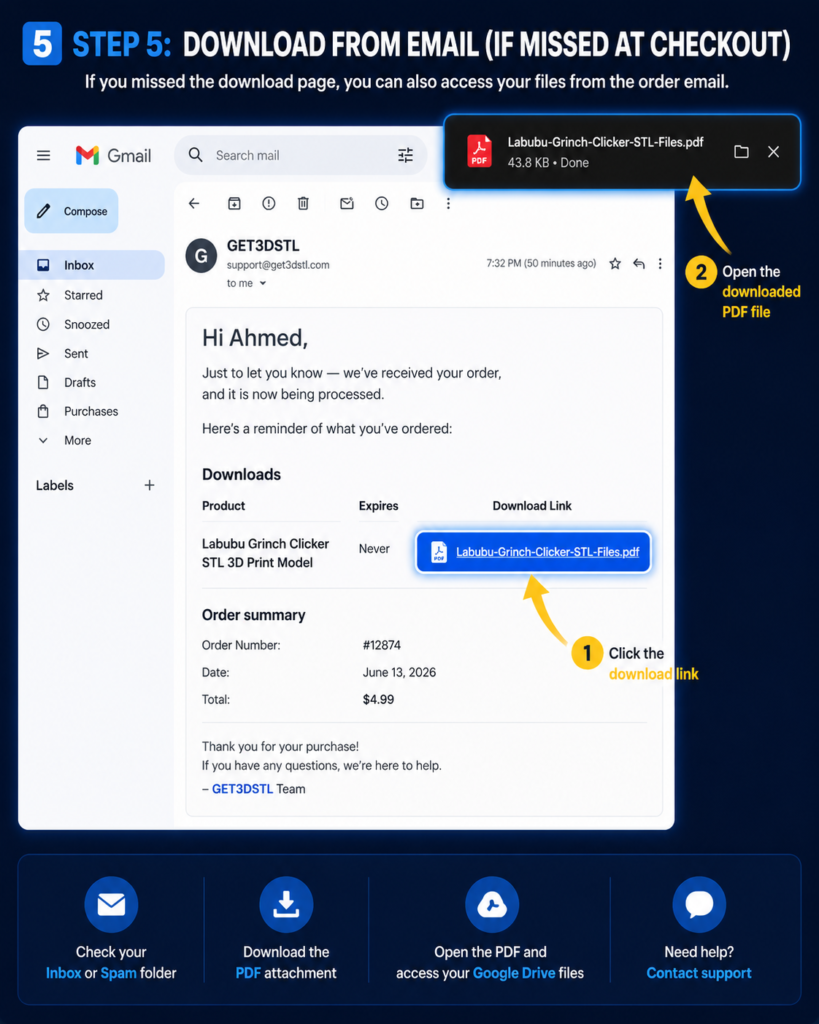This screenshot has width=819, height=1024.
Task: Reply to the email with arrow icon
Action: 639,264
